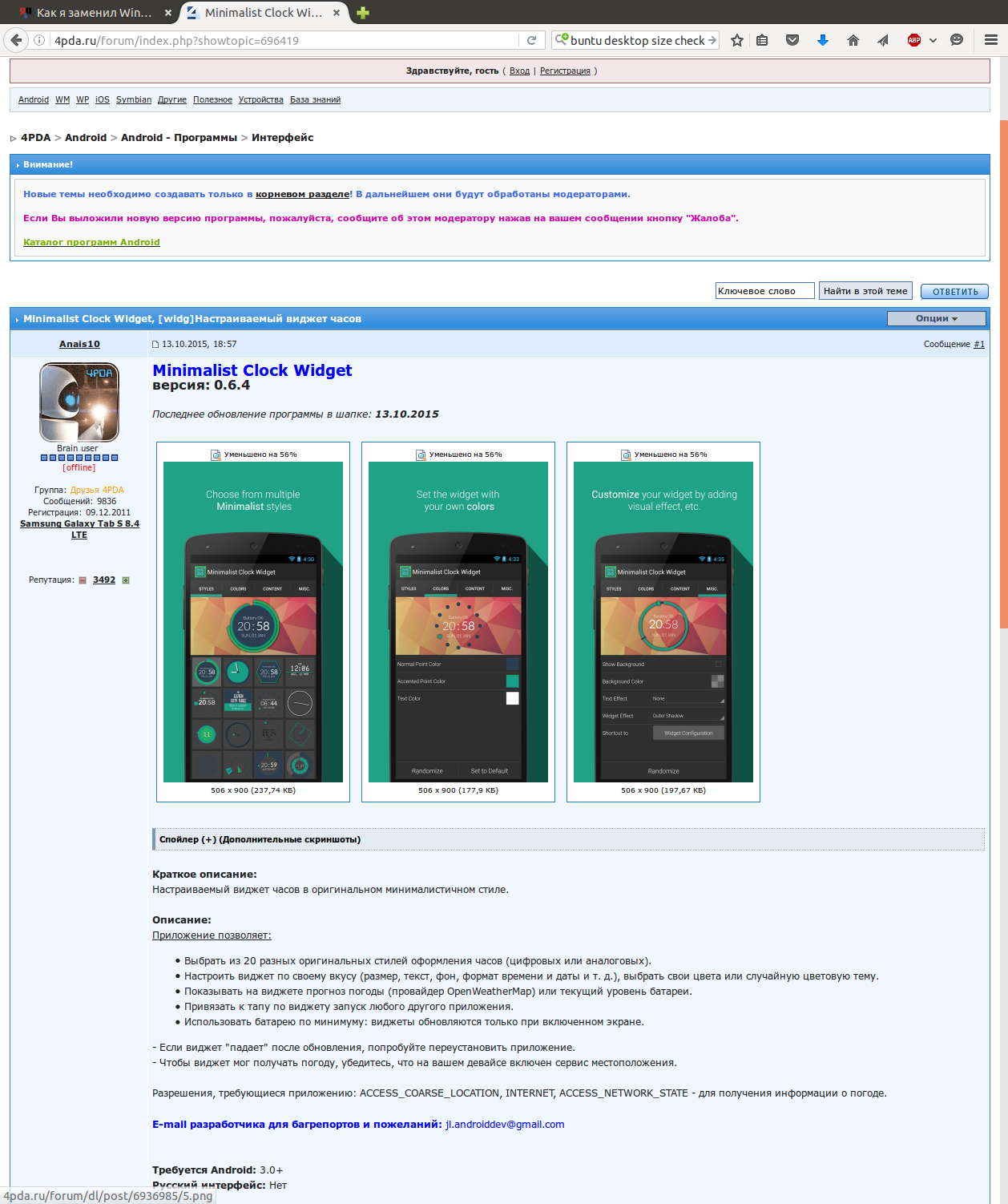Open the Устройства menu item
The image size is (1008, 1204).
coord(261,100)
